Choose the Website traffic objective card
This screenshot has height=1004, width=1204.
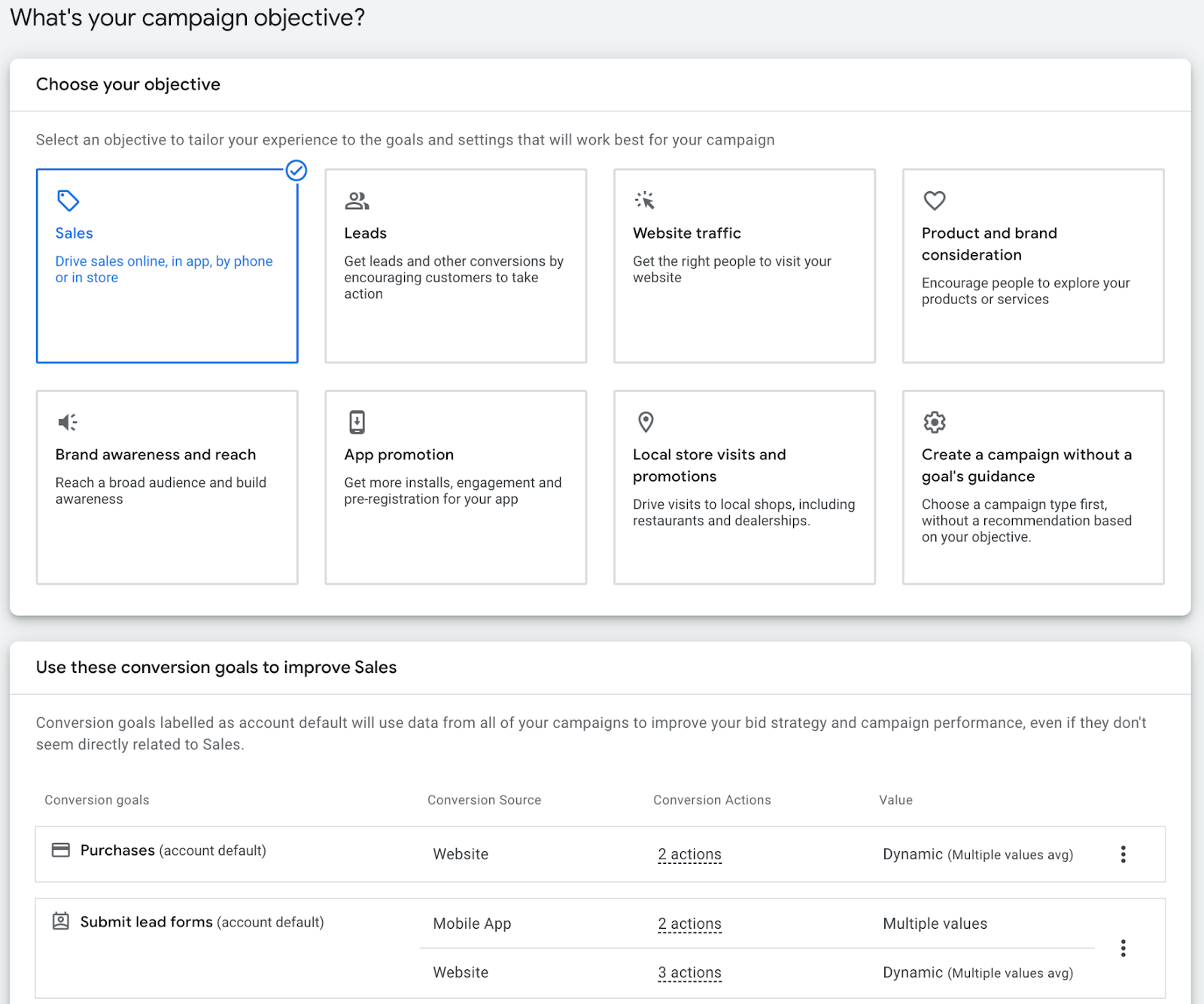pyautogui.click(x=744, y=266)
